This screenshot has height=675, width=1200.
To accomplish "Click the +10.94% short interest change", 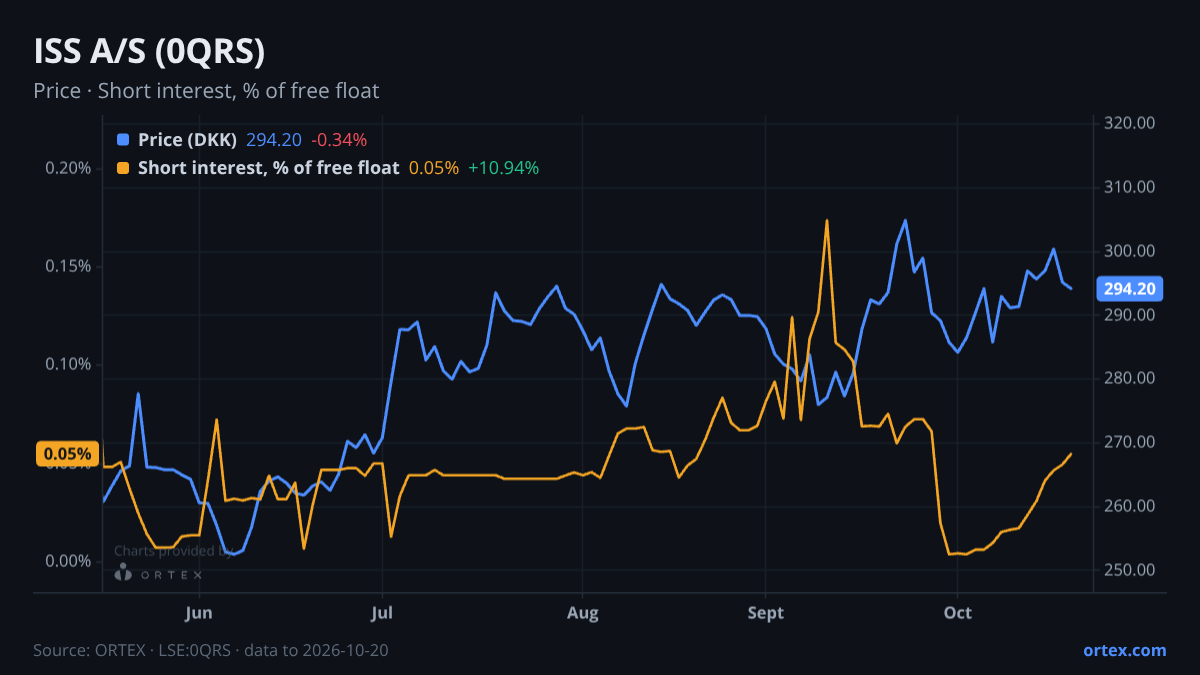I will coord(503,168).
